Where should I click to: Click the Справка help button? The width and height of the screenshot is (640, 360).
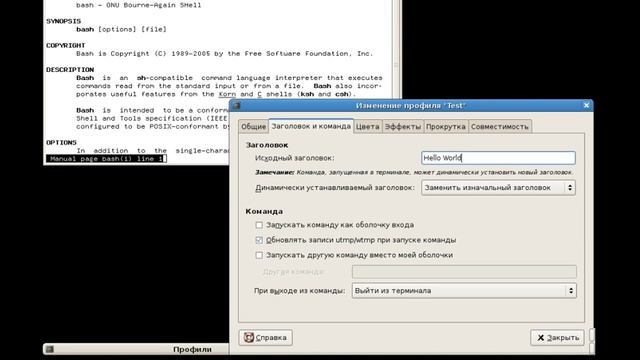pos(266,338)
